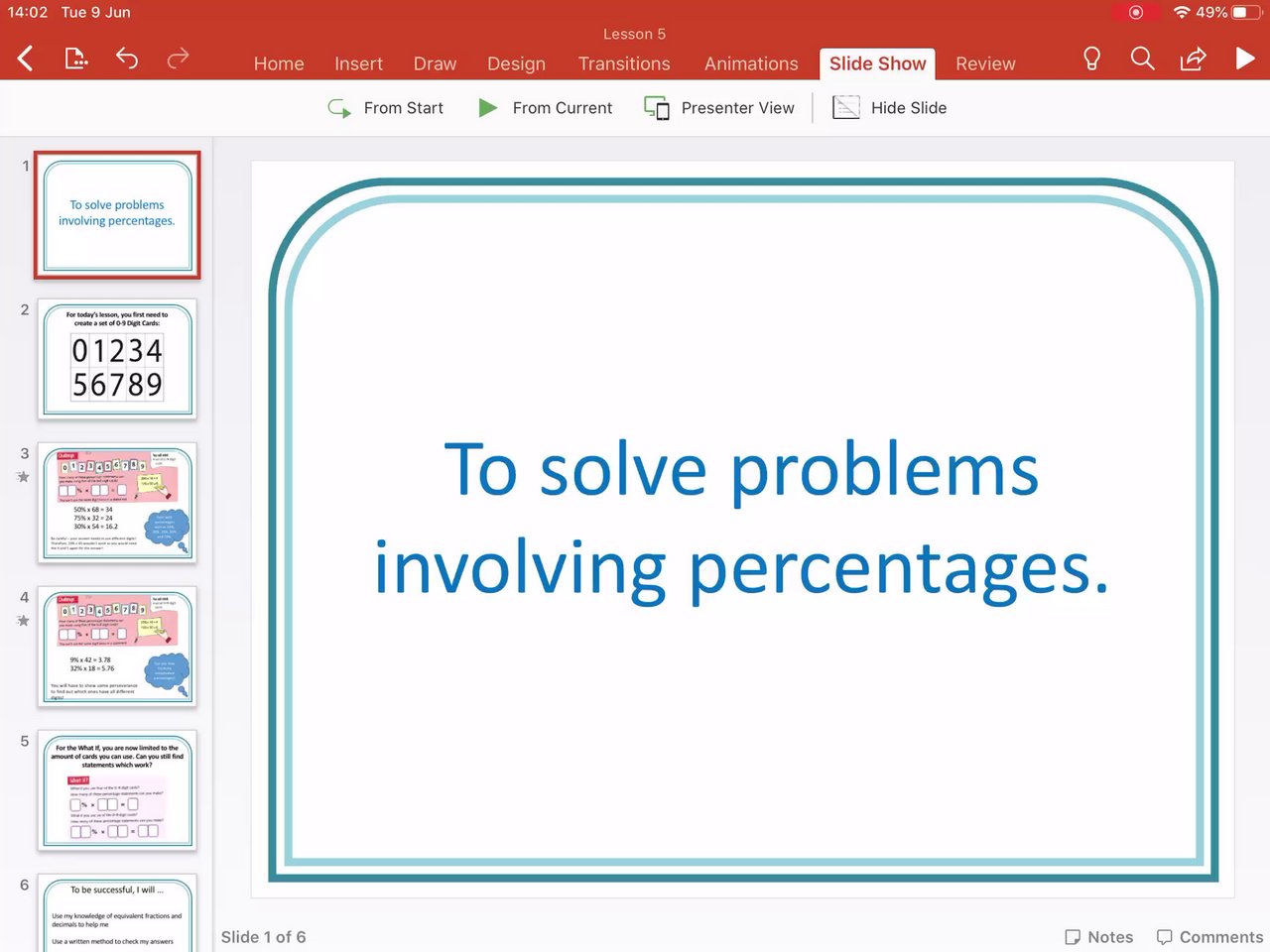Screen dimensions: 1270x952
Task: Launch Presenter View
Action: (x=719, y=108)
